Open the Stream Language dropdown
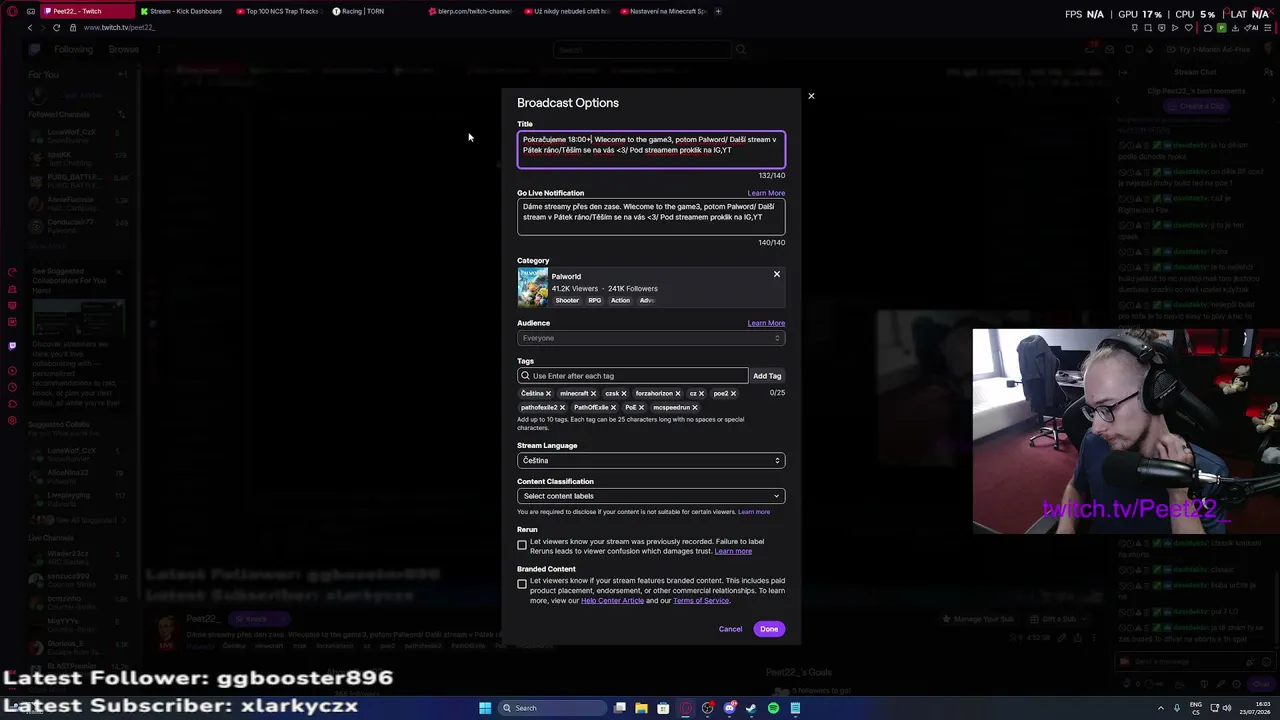This screenshot has width=1280, height=720. pos(651,460)
